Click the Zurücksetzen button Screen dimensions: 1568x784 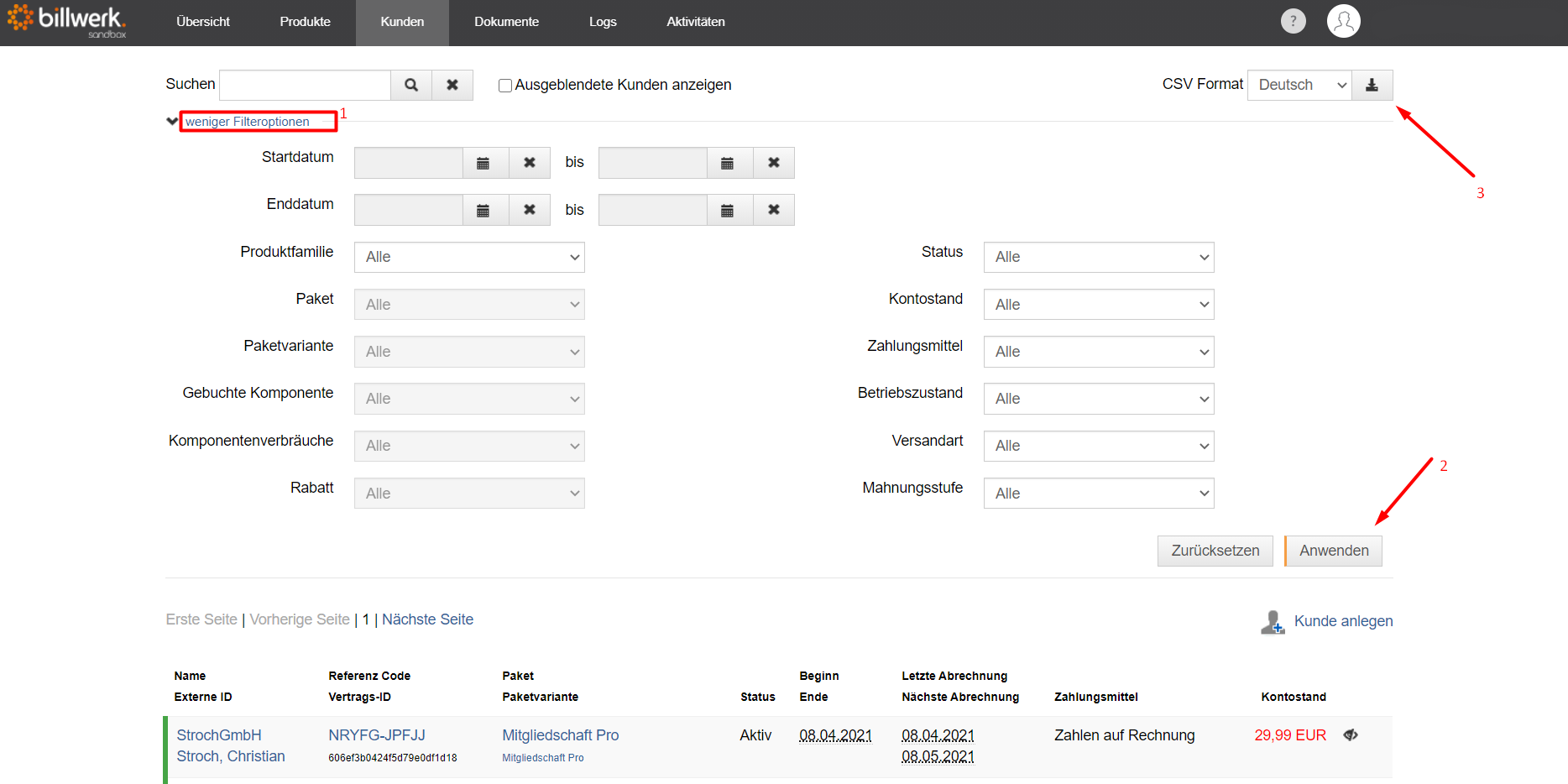(1215, 551)
